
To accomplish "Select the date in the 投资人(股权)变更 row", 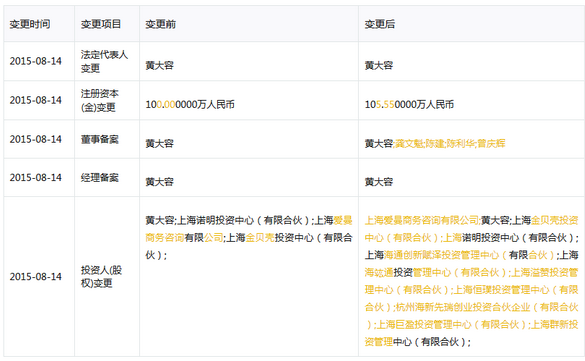I will click(x=35, y=277).
